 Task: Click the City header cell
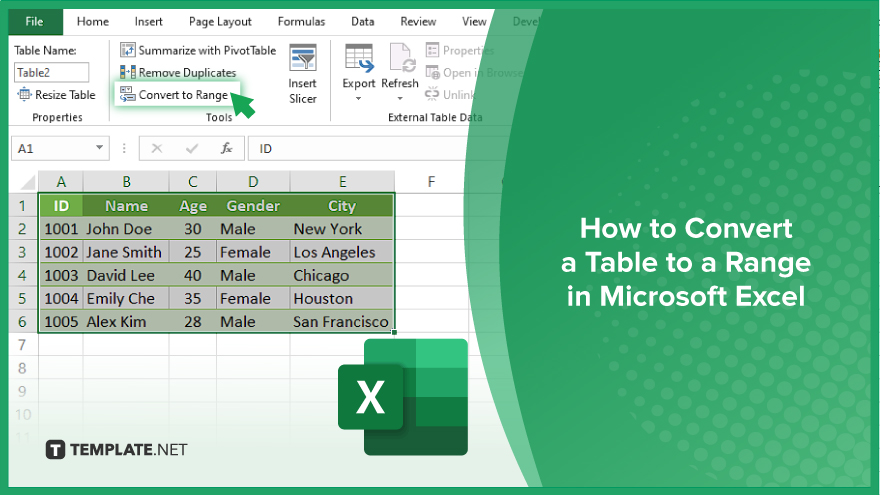(x=342, y=206)
